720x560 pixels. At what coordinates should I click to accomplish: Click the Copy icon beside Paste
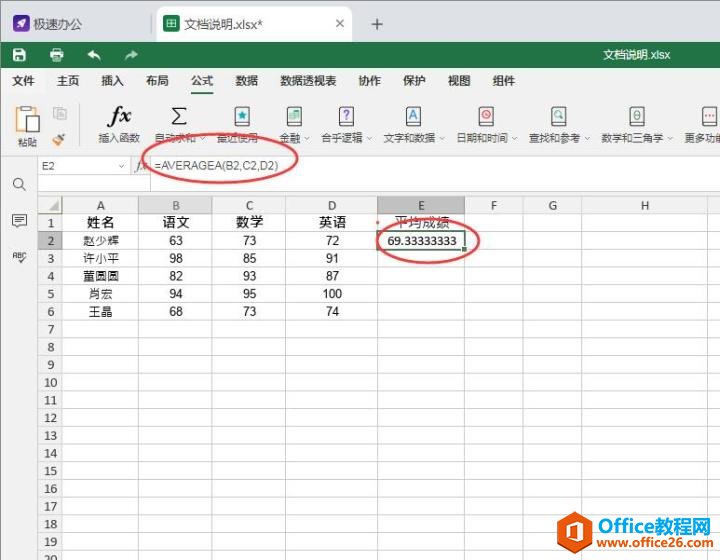60,113
